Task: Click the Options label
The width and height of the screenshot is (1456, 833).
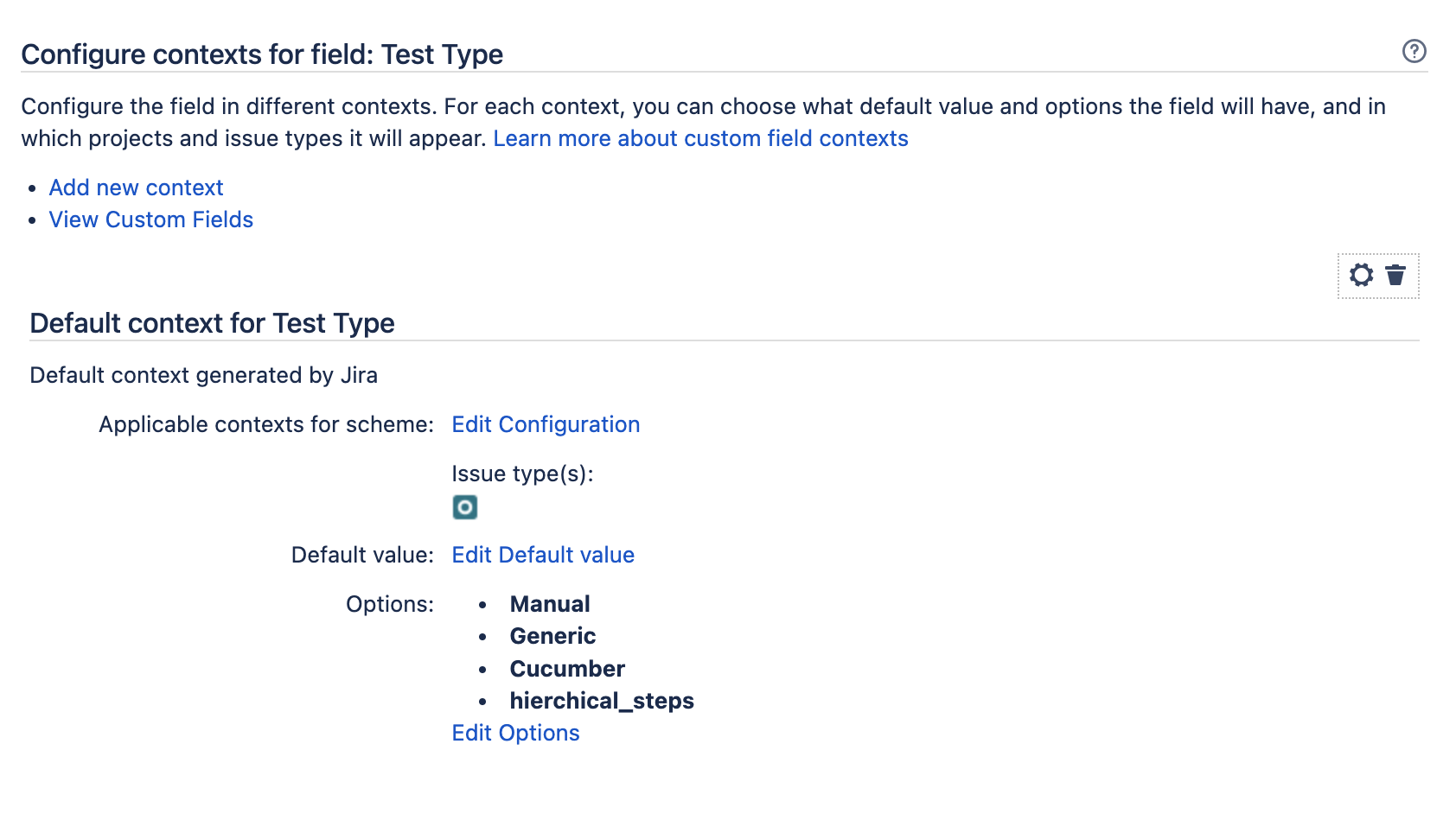Action: coord(390,604)
